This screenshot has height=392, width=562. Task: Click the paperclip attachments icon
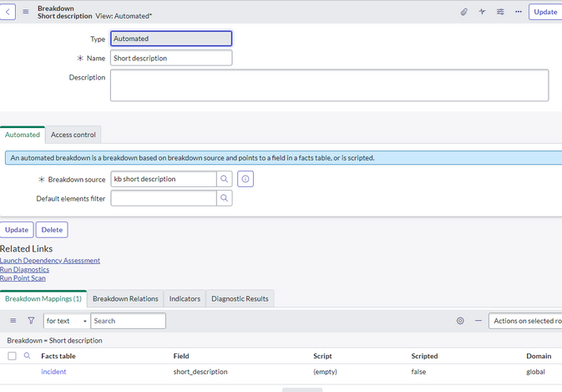click(464, 12)
